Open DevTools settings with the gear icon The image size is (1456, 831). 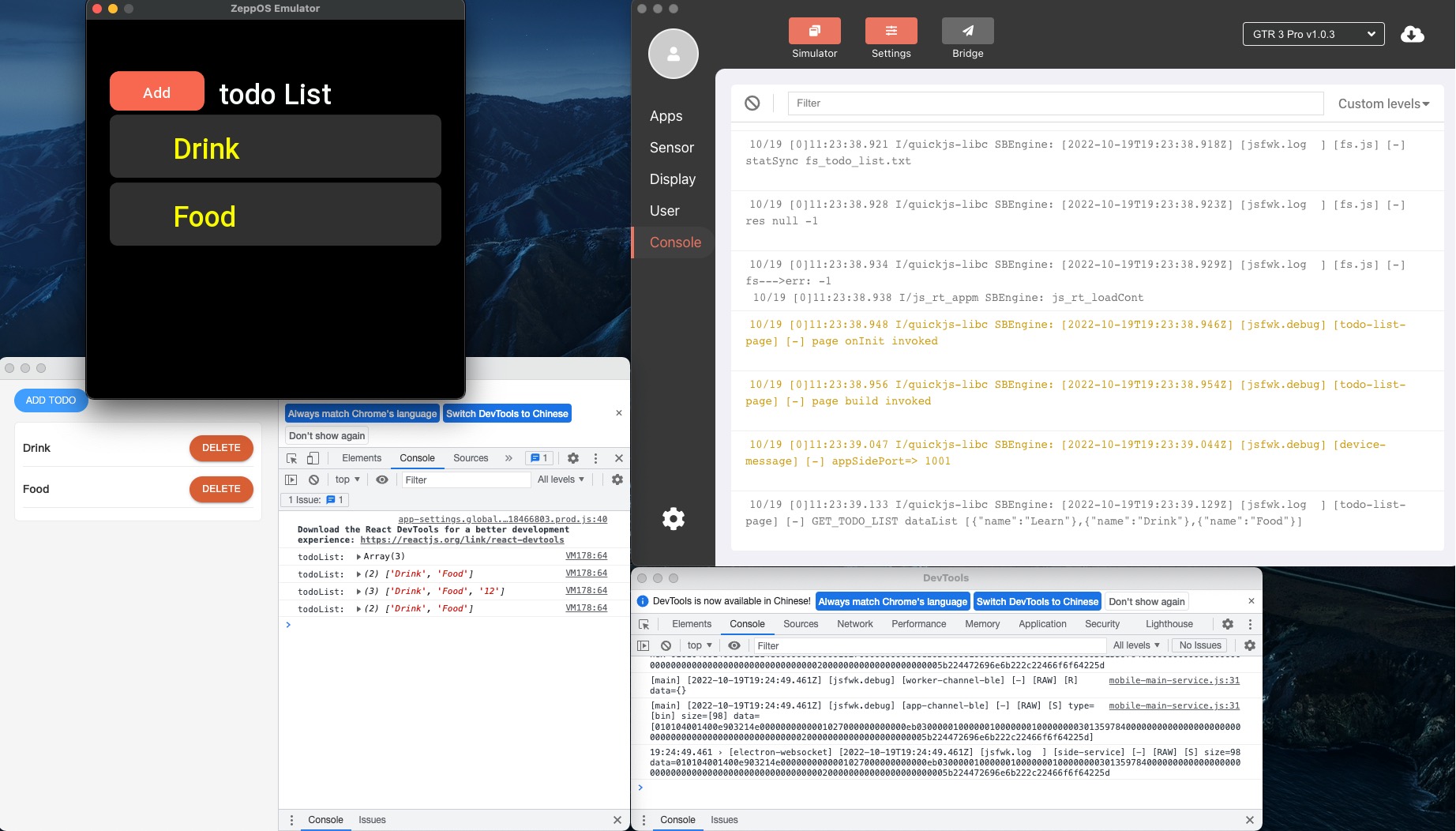click(572, 458)
